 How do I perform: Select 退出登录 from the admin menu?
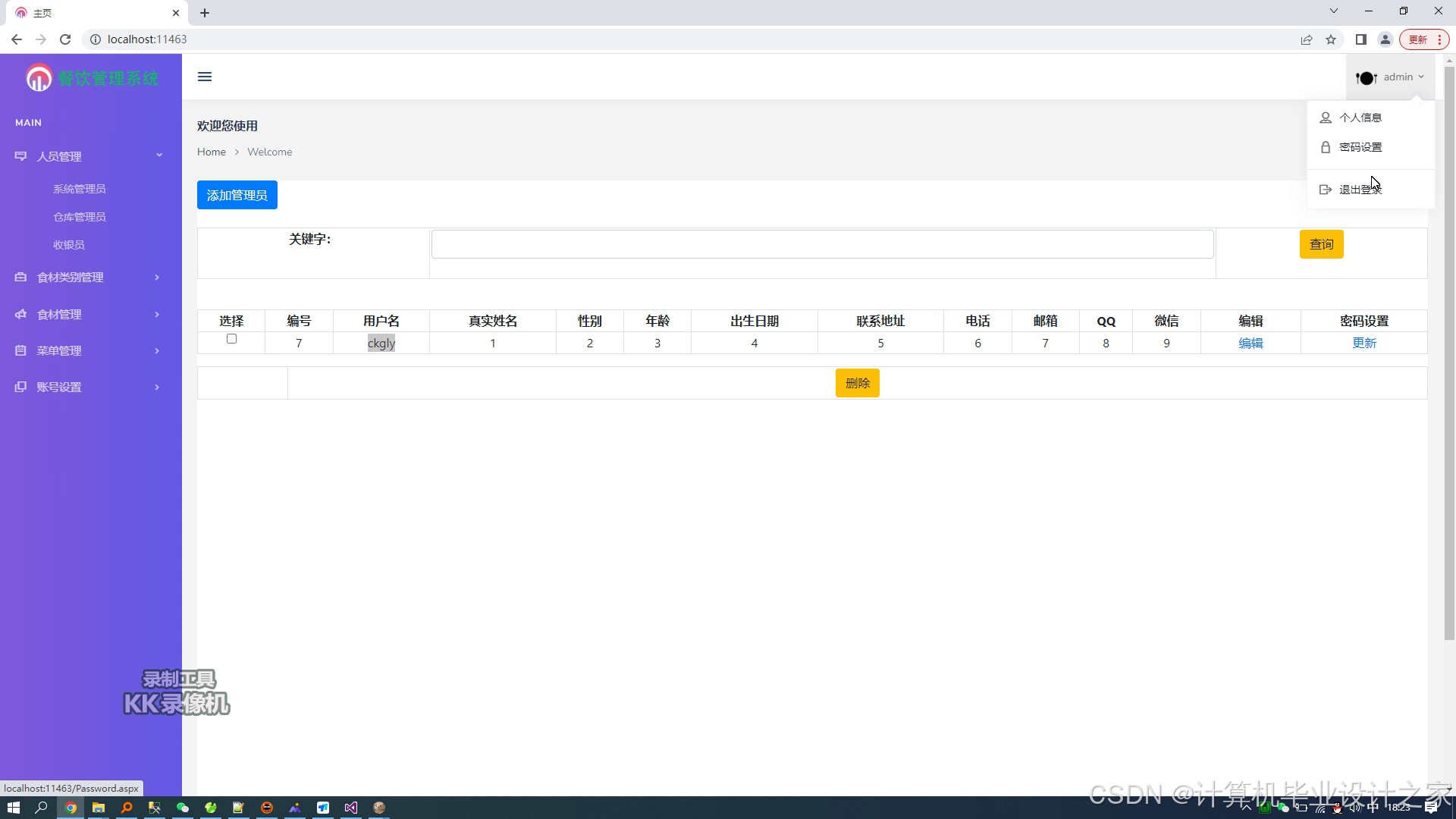tap(1360, 190)
